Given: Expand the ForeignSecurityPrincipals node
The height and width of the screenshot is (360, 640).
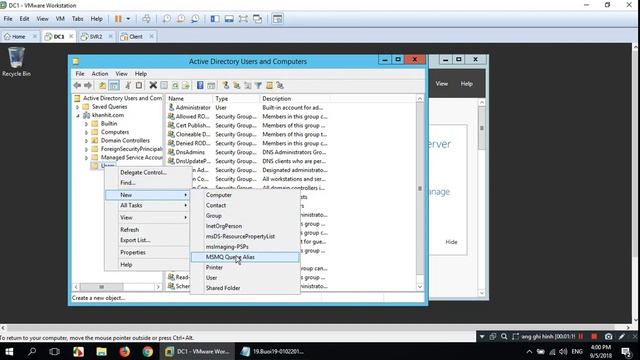Looking at the screenshot, I should [86, 149].
